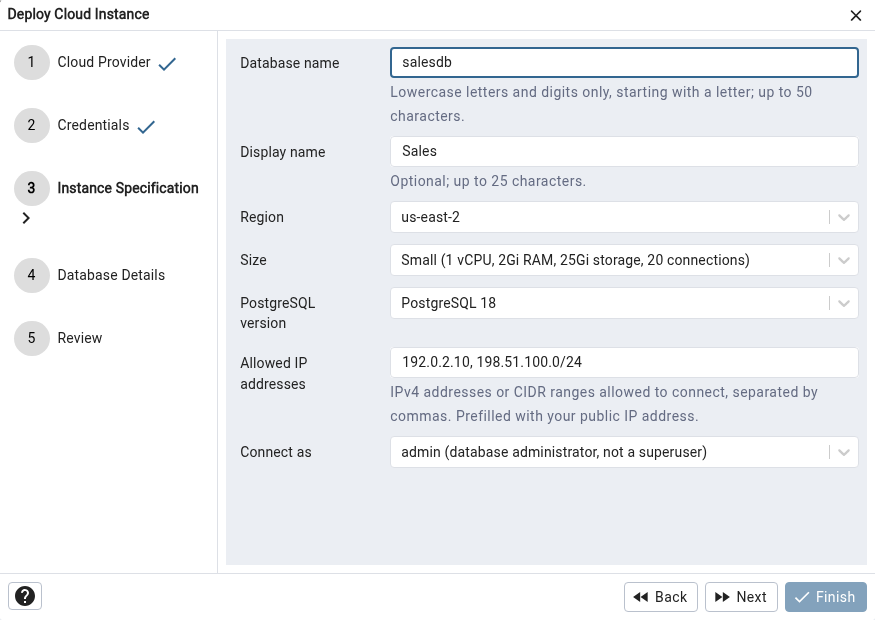This screenshot has height=620, width=875.
Task: Click the PostgreSQL 18 selected value
Action: click(x=449, y=303)
